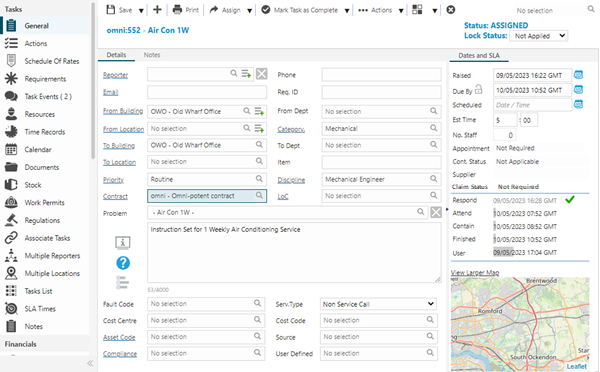600x372 pixels.
Task: Click the list icon below help icon
Action: point(122,282)
